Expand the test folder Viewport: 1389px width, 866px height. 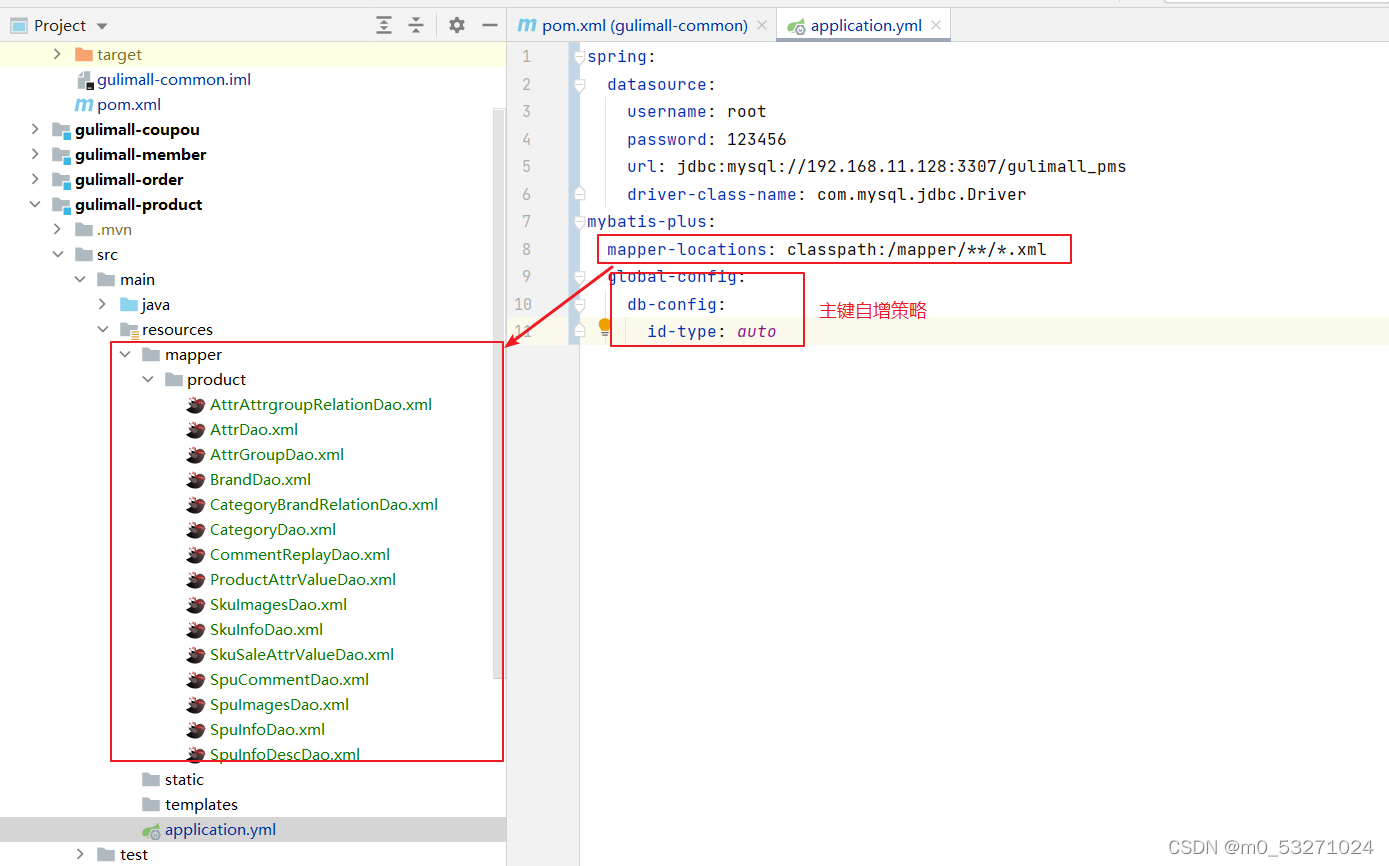click(x=80, y=854)
